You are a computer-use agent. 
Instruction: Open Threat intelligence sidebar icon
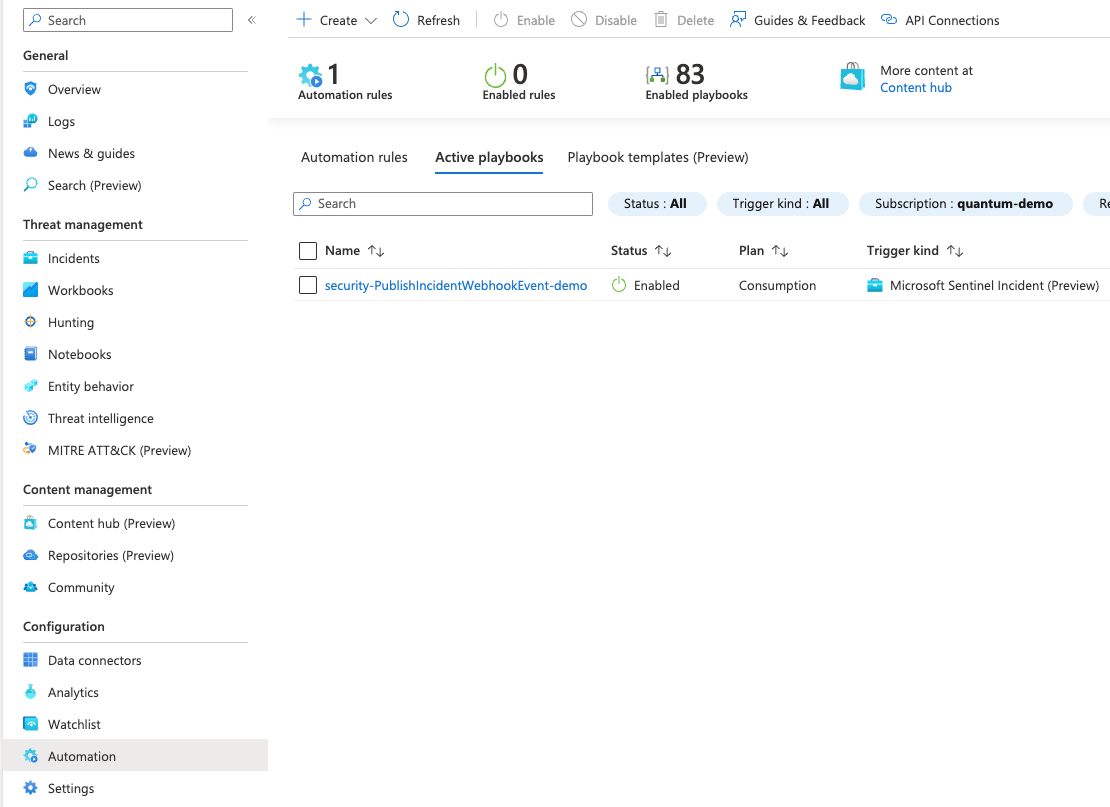pos(31,418)
